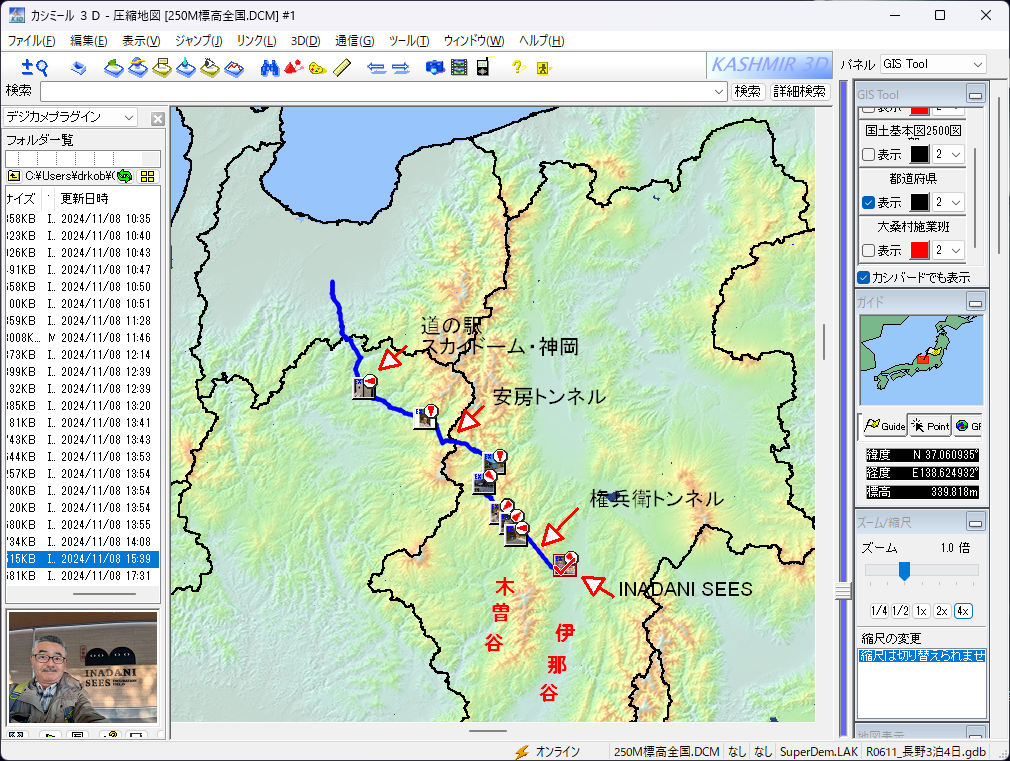Image resolution: width=1010 pixels, height=761 pixels.
Task: Select file row dated 2024/11/08 15:39
Action: click(x=82, y=559)
